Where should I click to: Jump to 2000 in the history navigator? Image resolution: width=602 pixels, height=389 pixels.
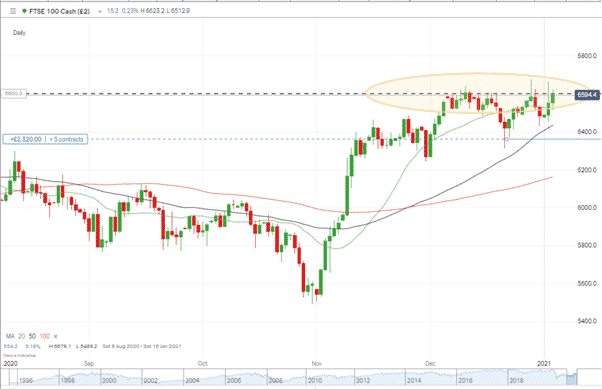(109, 381)
